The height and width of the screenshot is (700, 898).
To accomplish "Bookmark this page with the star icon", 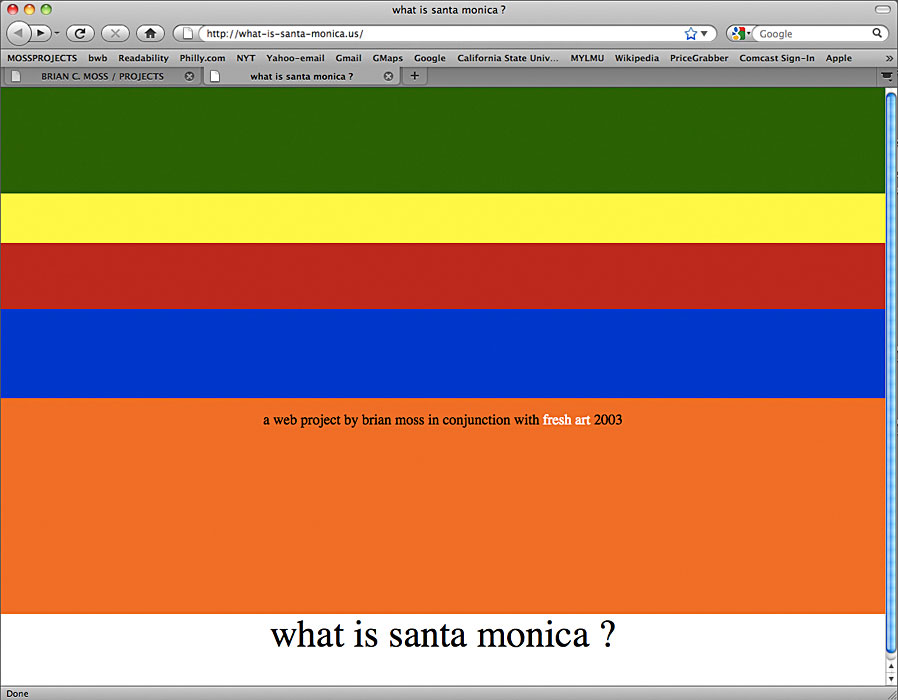I will [x=690, y=33].
